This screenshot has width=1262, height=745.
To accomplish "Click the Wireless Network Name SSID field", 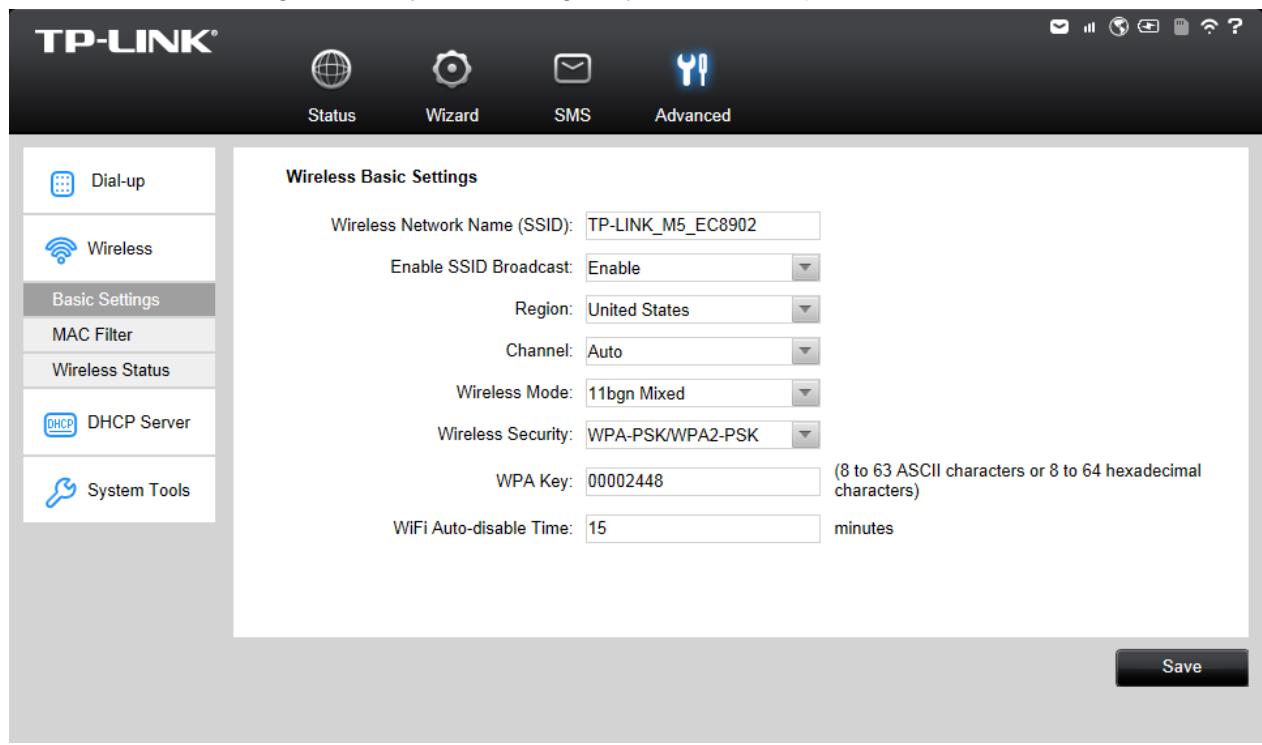I will (x=702, y=226).
